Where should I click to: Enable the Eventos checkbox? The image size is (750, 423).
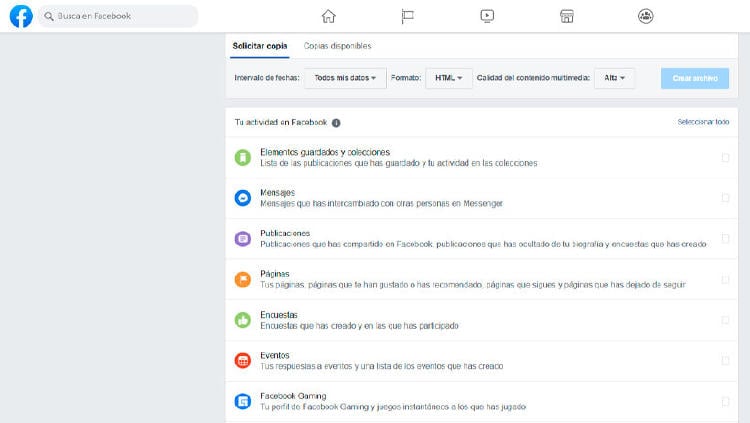(x=725, y=361)
